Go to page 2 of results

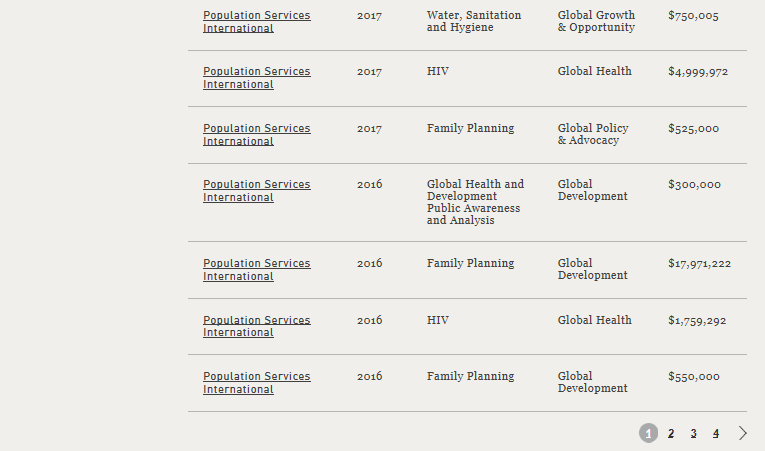[671, 433]
